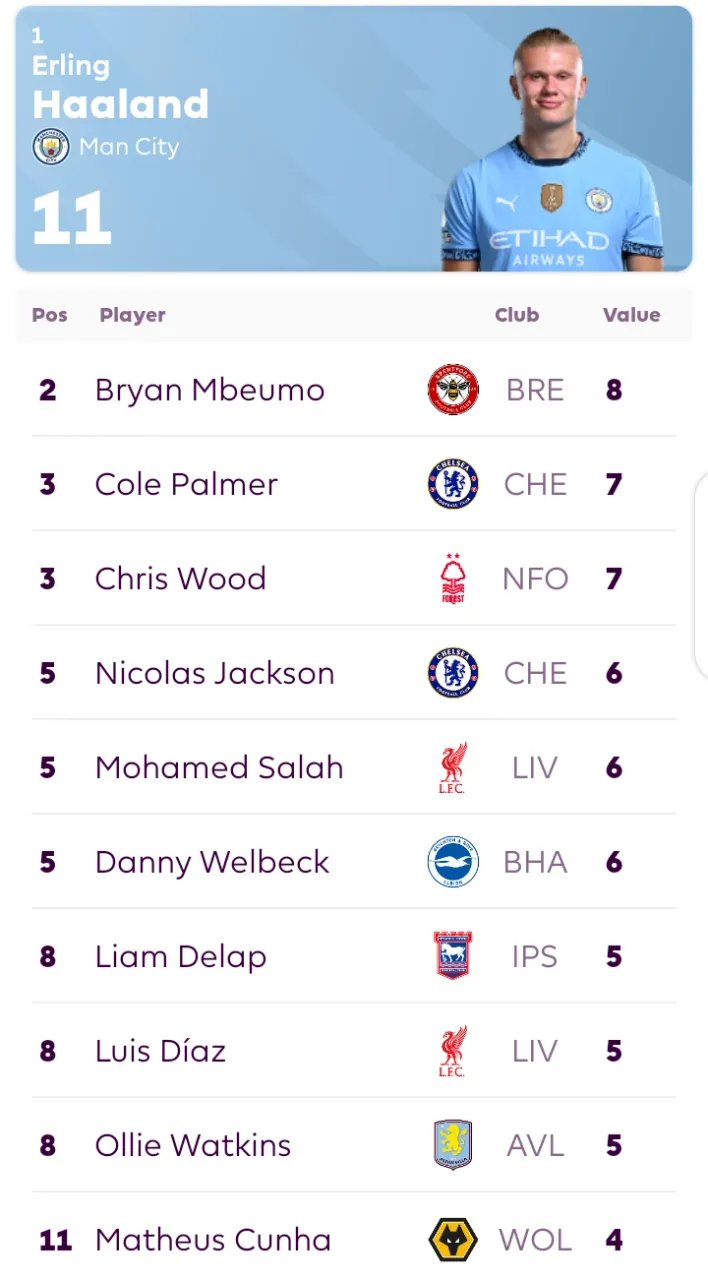Image resolution: width=708 pixels, height=1280 pixels.
Task: Click the Club column header
Action: pos(517,315)
